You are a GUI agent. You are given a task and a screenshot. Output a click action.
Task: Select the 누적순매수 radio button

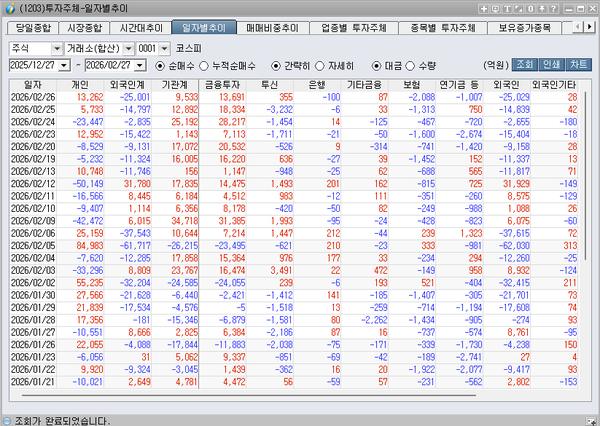204,66
